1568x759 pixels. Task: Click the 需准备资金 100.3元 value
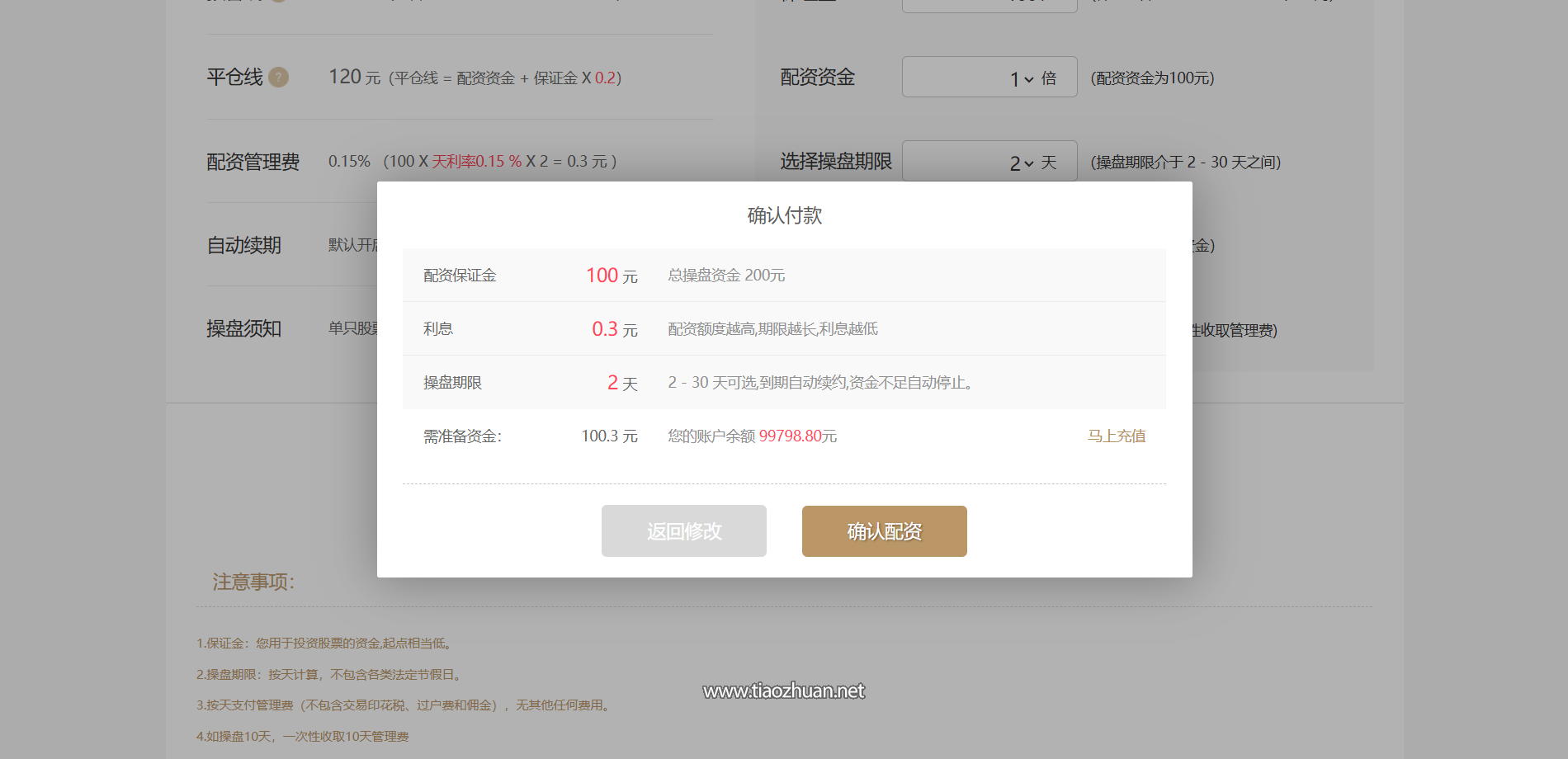(610, 436)
